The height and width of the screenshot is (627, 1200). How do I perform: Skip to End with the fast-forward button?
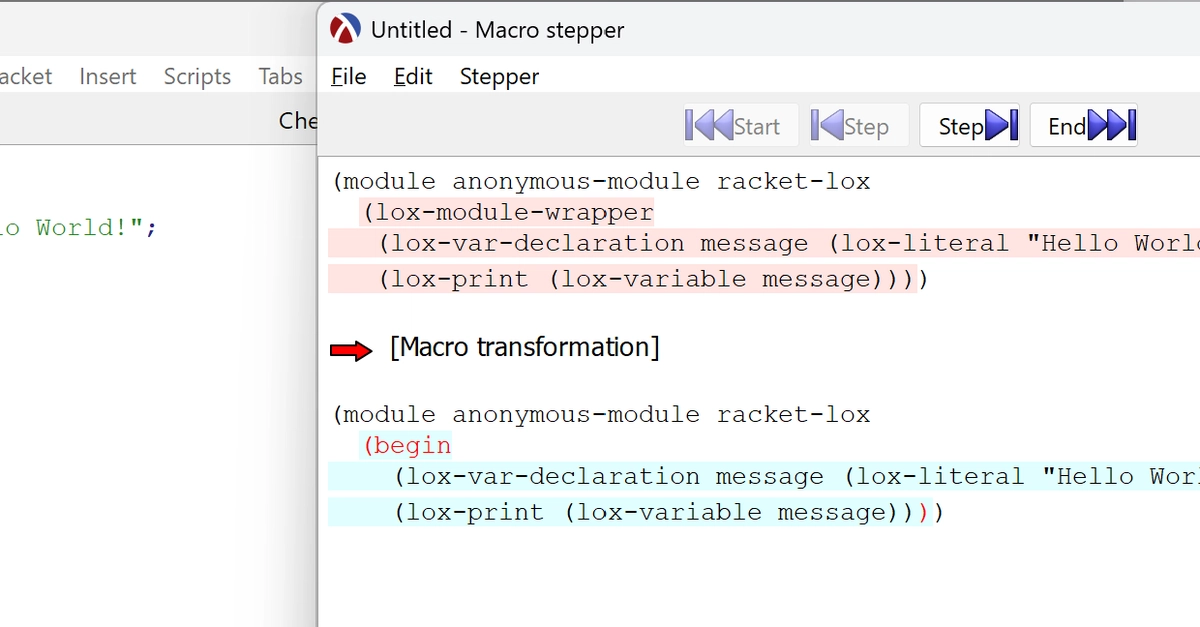(x=1083, y=126)
